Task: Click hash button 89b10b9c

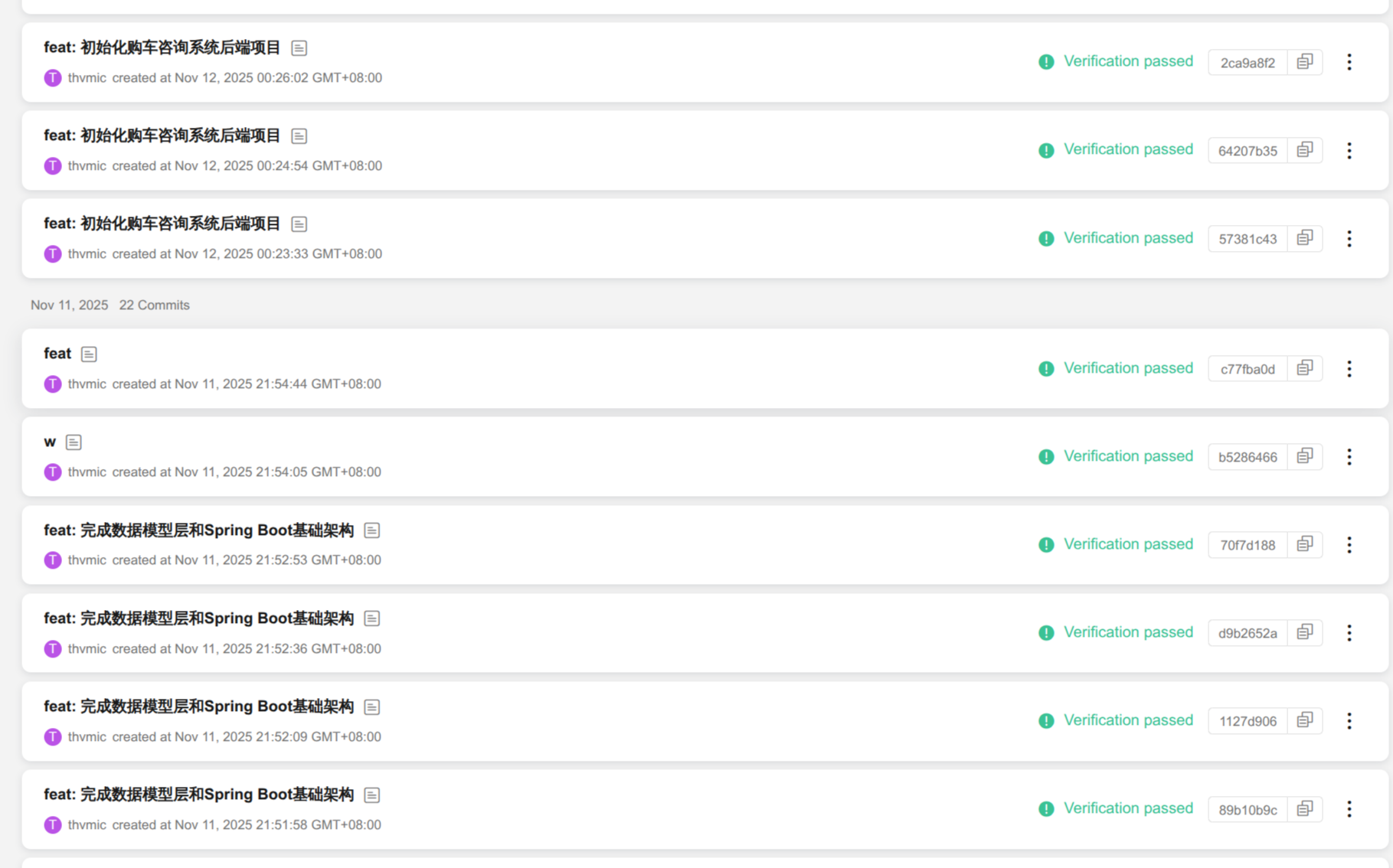Action: 1247,810
